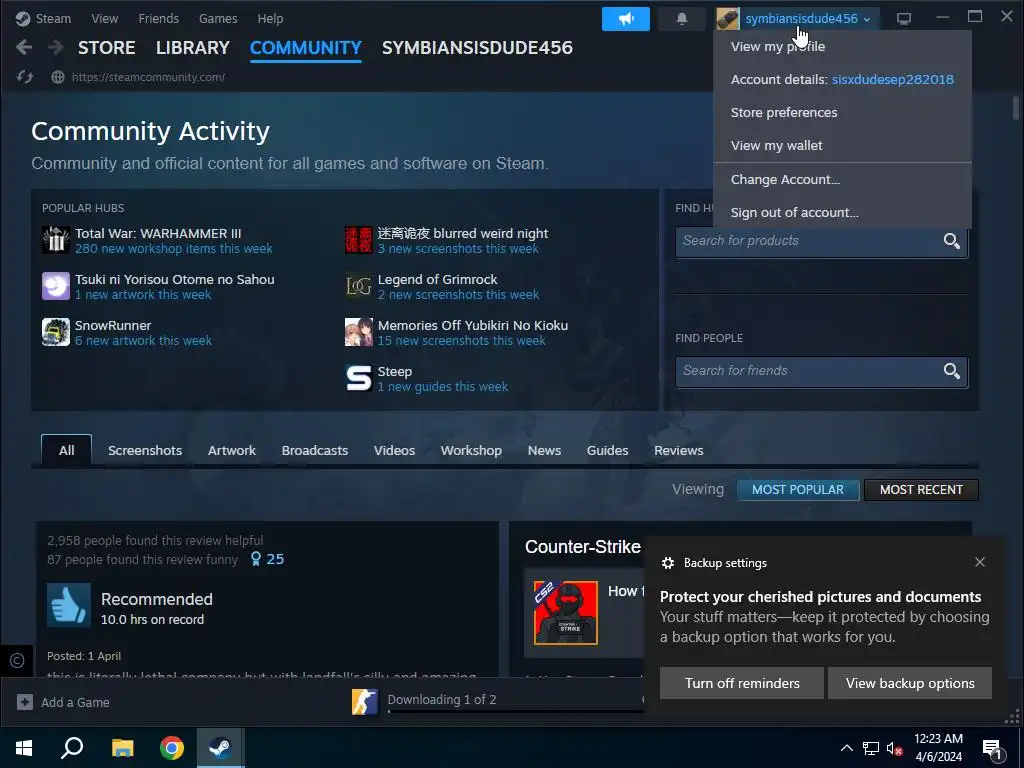1024x768 pixels.
Task: Click the thumbs-up Recommended icon
Action: click(x=69, y=605)
